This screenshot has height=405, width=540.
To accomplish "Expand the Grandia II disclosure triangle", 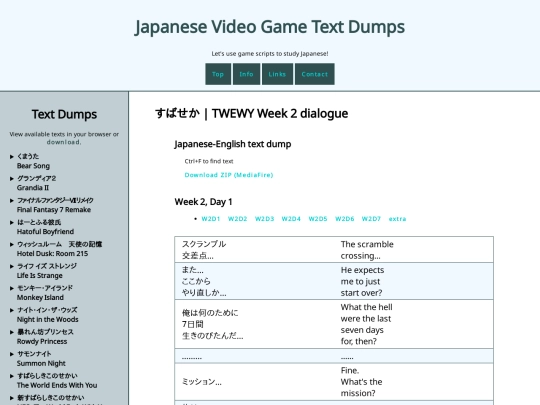I will pos(12,179).
